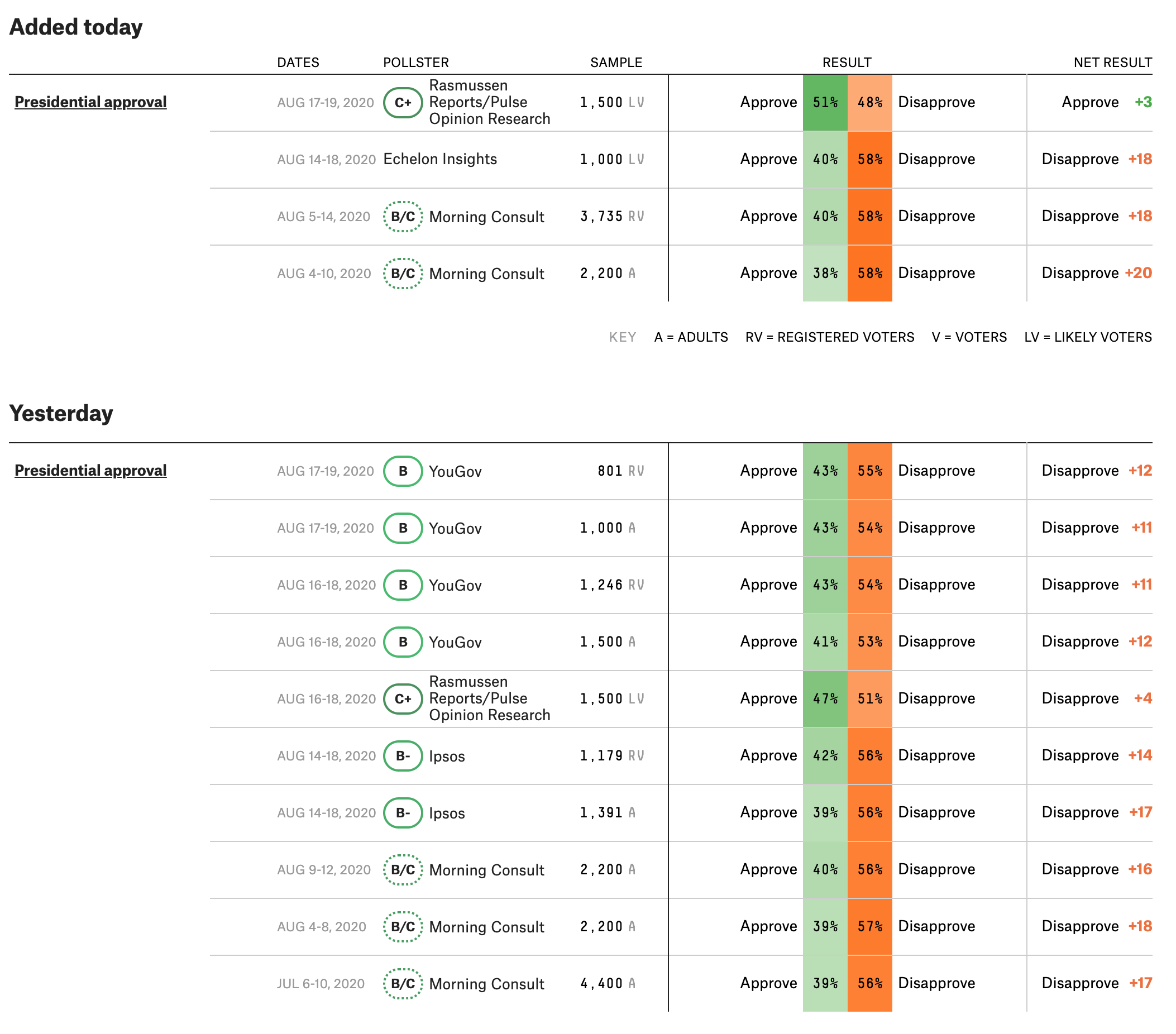Click the Ipsos pollster name in the 1,179 RV row
The height and width of the screenshot is (1034, 1176).
coord(447,756)
